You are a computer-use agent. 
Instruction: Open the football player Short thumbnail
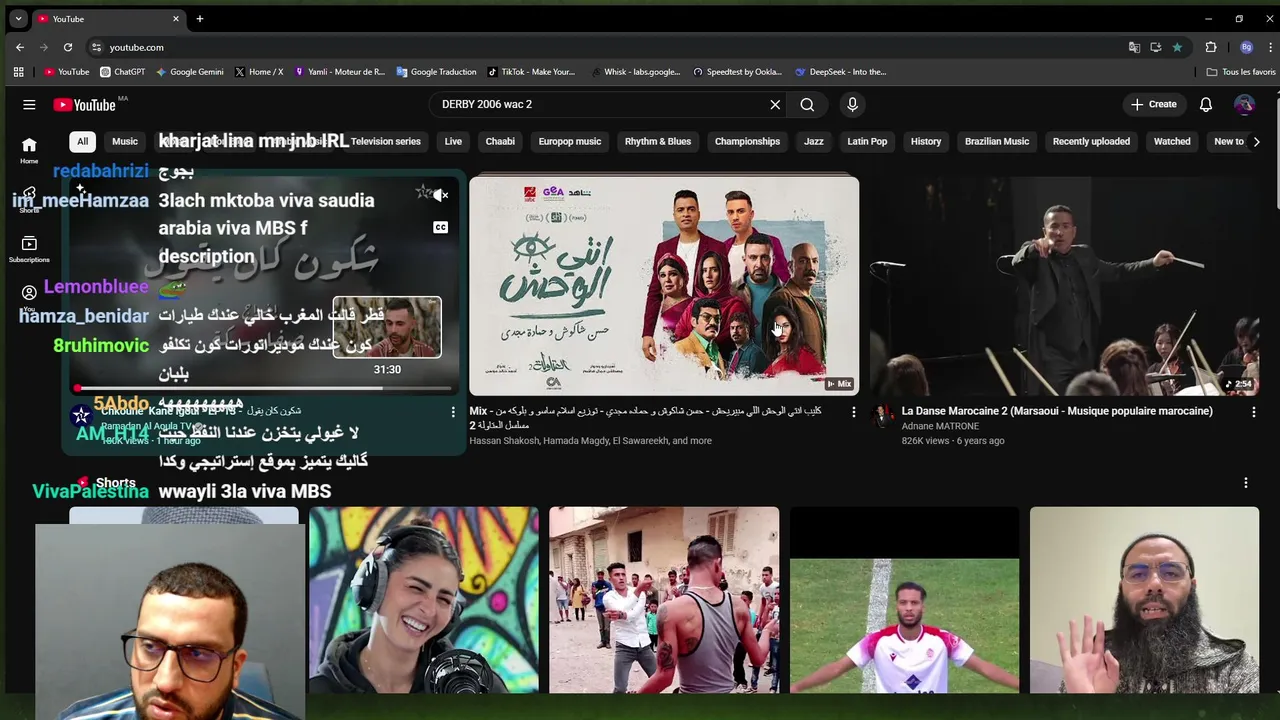pos(904,600)
